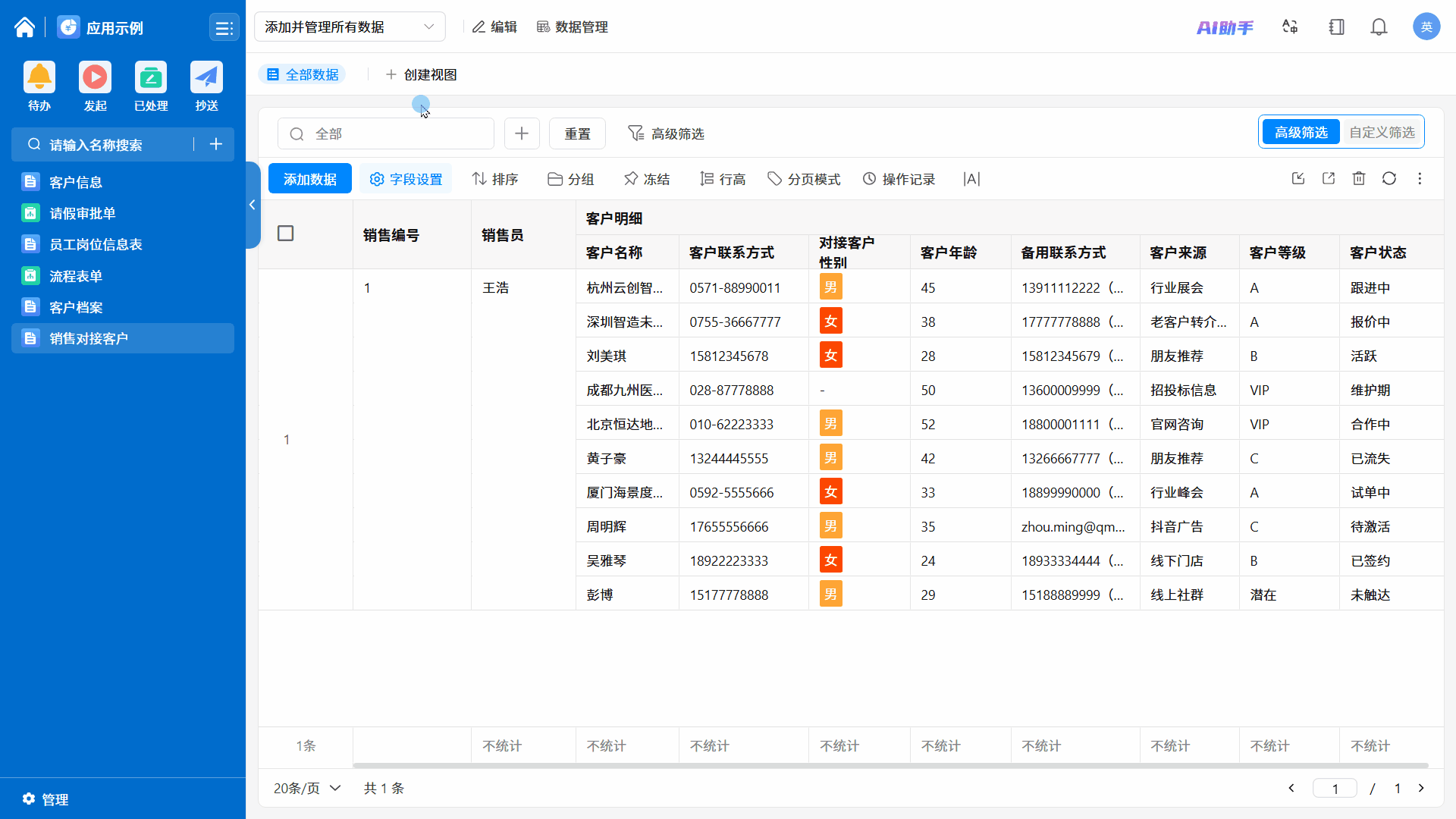Switch to 高级筛选 mode toggle
Viewport: 1456px width, 819px height.
pos(1301,133)
